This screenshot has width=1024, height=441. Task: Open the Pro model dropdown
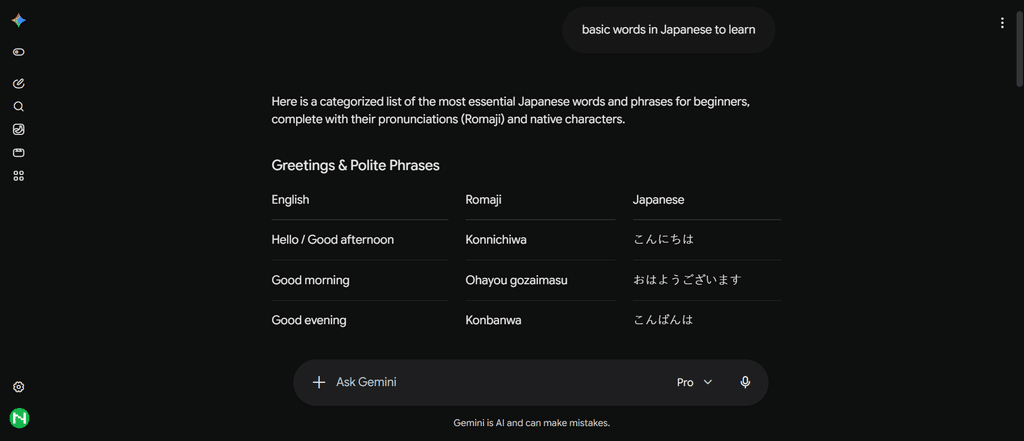click(x=694, y=382)
